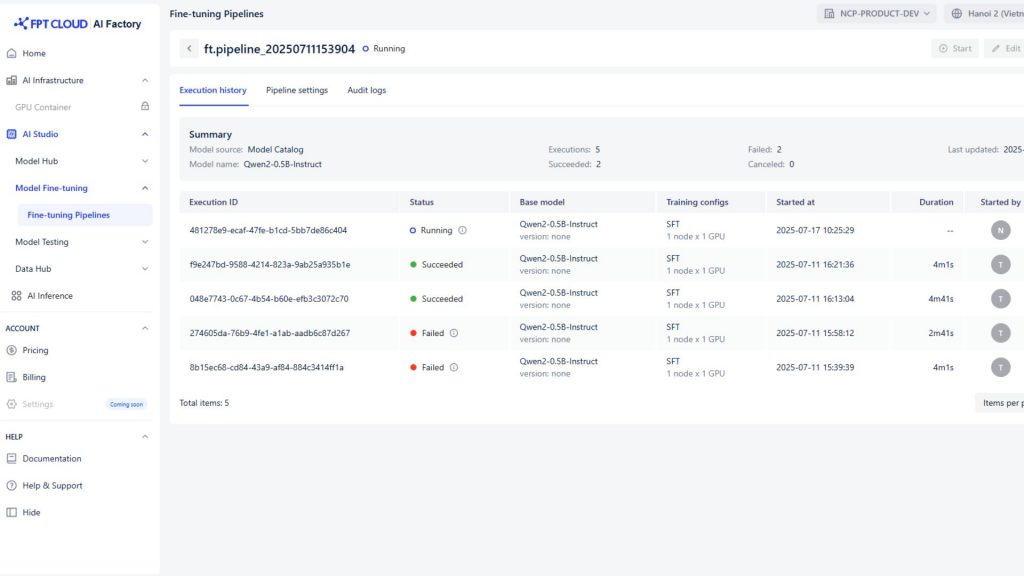Collapse the Model Fine-tuning chevron
The width and height of the screenshot is (1024, 576).
(145, 188)
